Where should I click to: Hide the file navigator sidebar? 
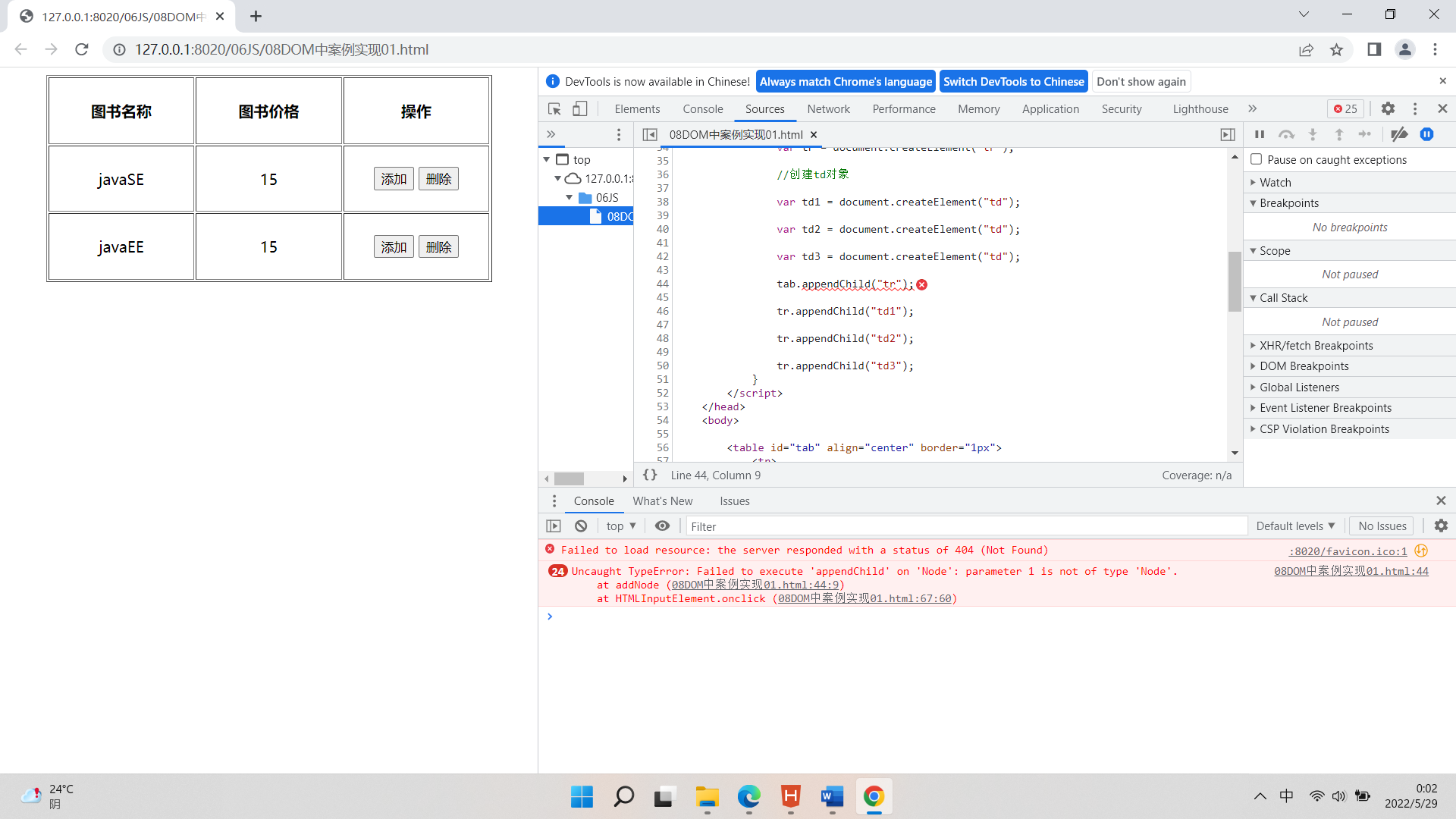click(650, 134)
